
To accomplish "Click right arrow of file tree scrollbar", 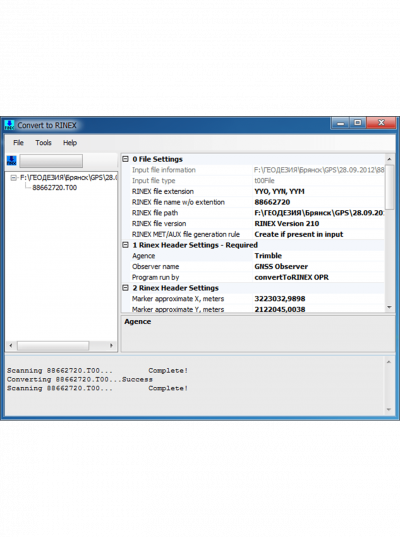I will [x=111, y=346].
